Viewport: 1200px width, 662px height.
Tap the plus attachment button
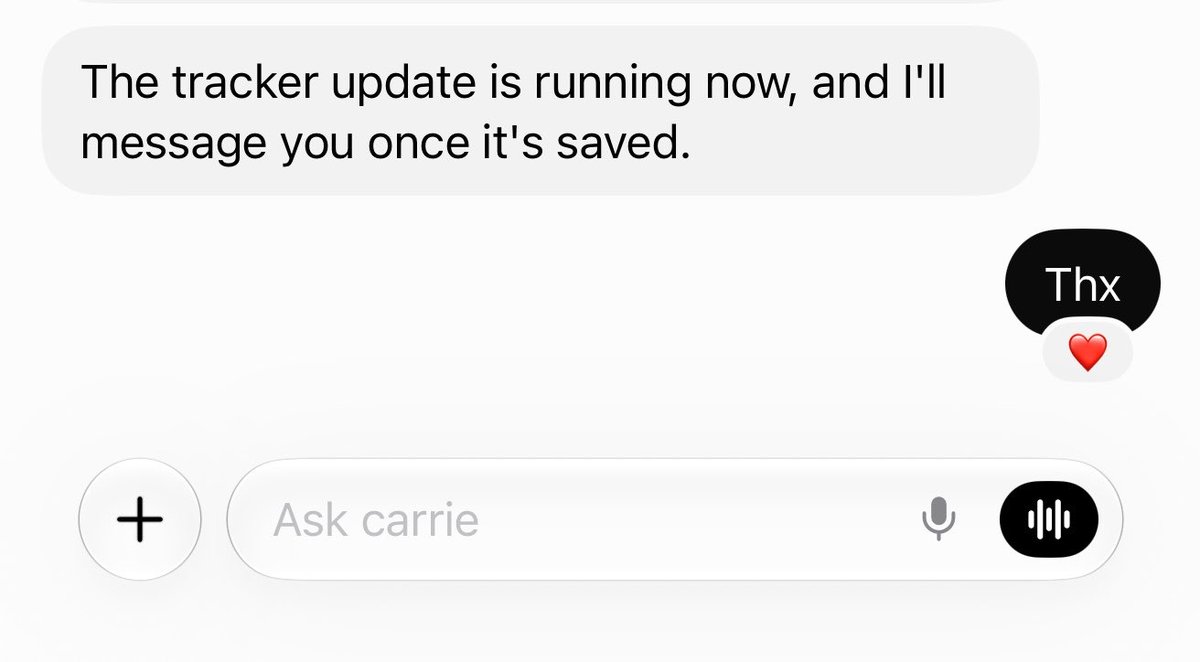pos(140,520)
